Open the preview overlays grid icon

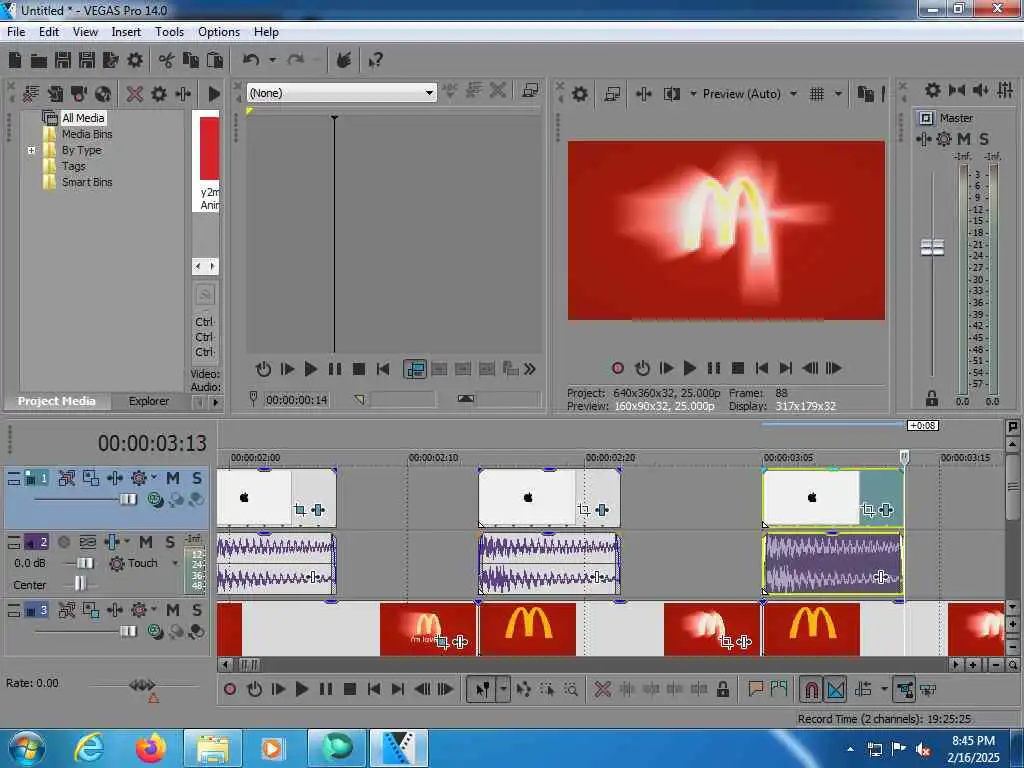pos(817,94)
